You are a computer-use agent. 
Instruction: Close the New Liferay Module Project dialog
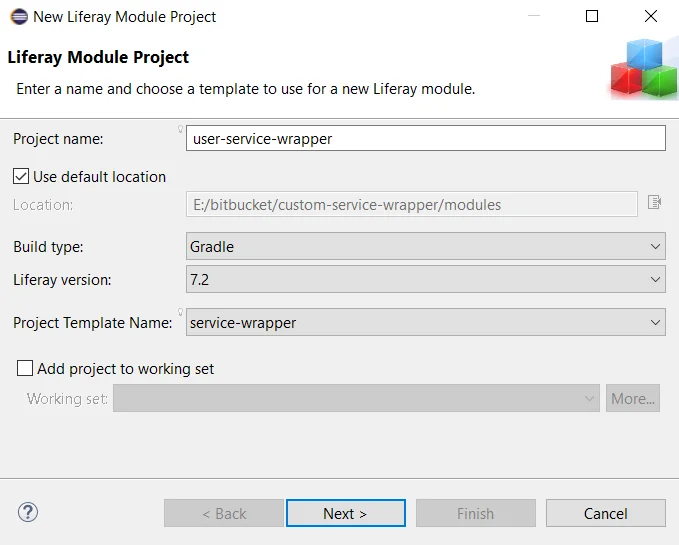(x=650, y=16)
